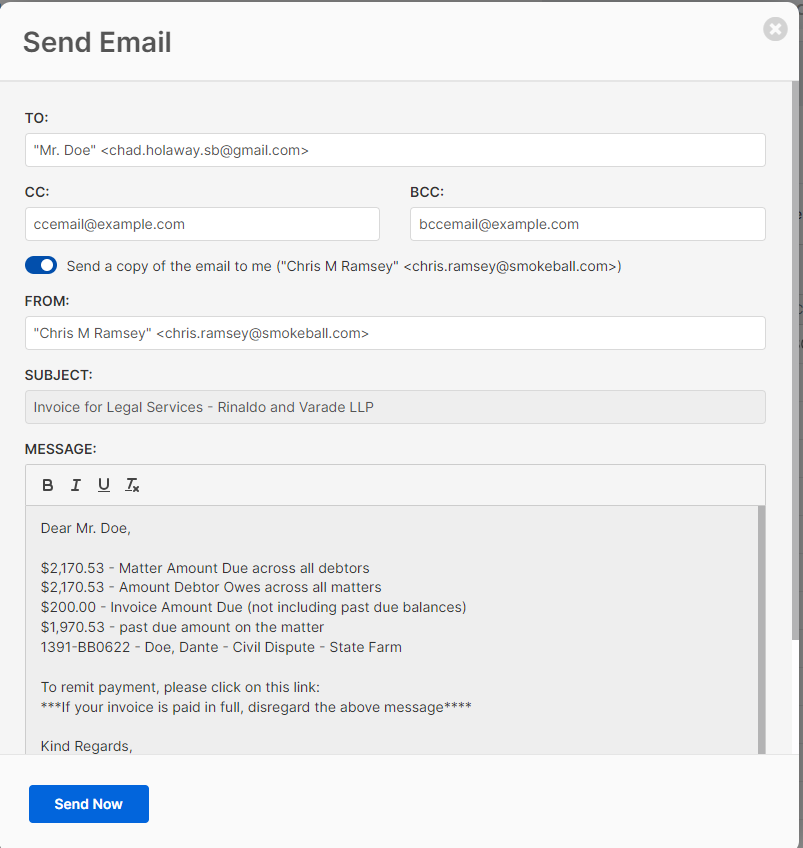Viewport: 803px width, 848px height.
Task: Focus the TO recipient field
Action: [395, 150]
